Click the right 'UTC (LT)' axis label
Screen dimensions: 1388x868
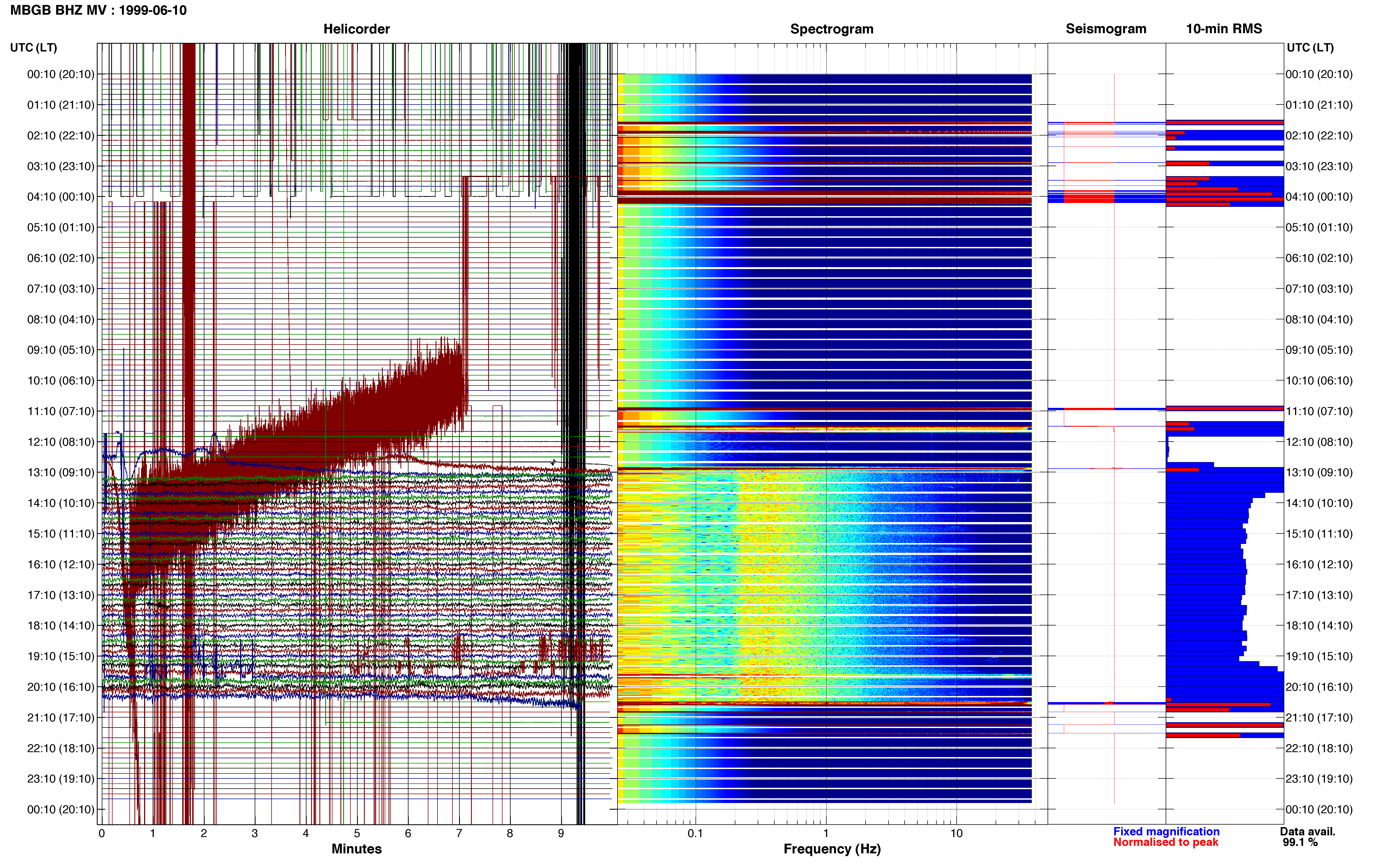(1310, 48)
